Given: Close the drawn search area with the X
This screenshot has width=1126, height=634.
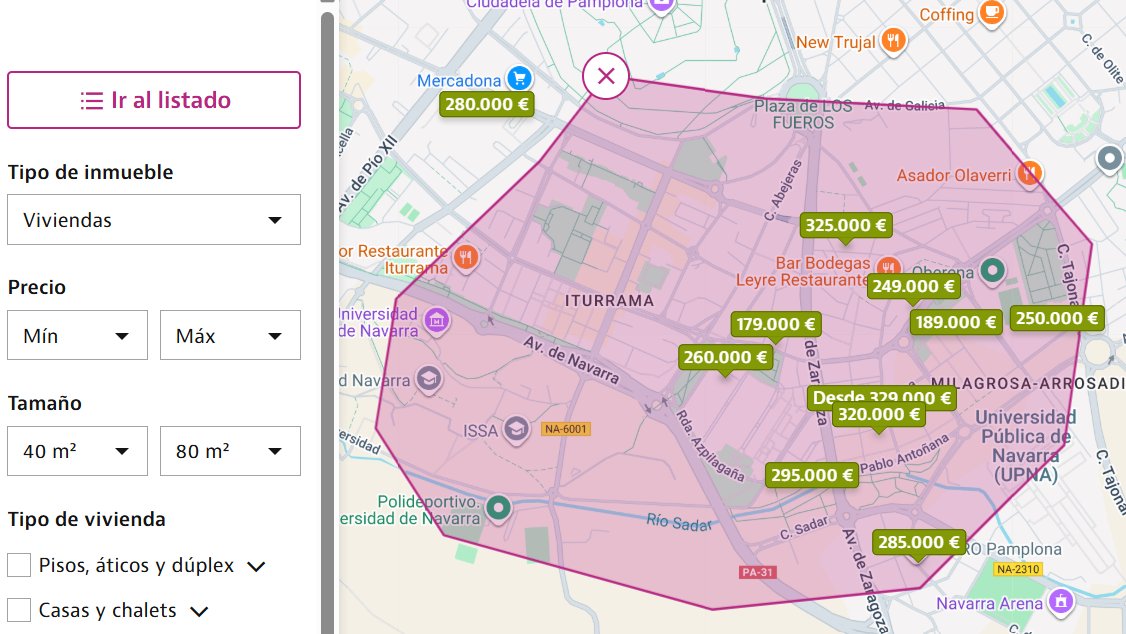Looking at the screenshot, I should point(606,76).
